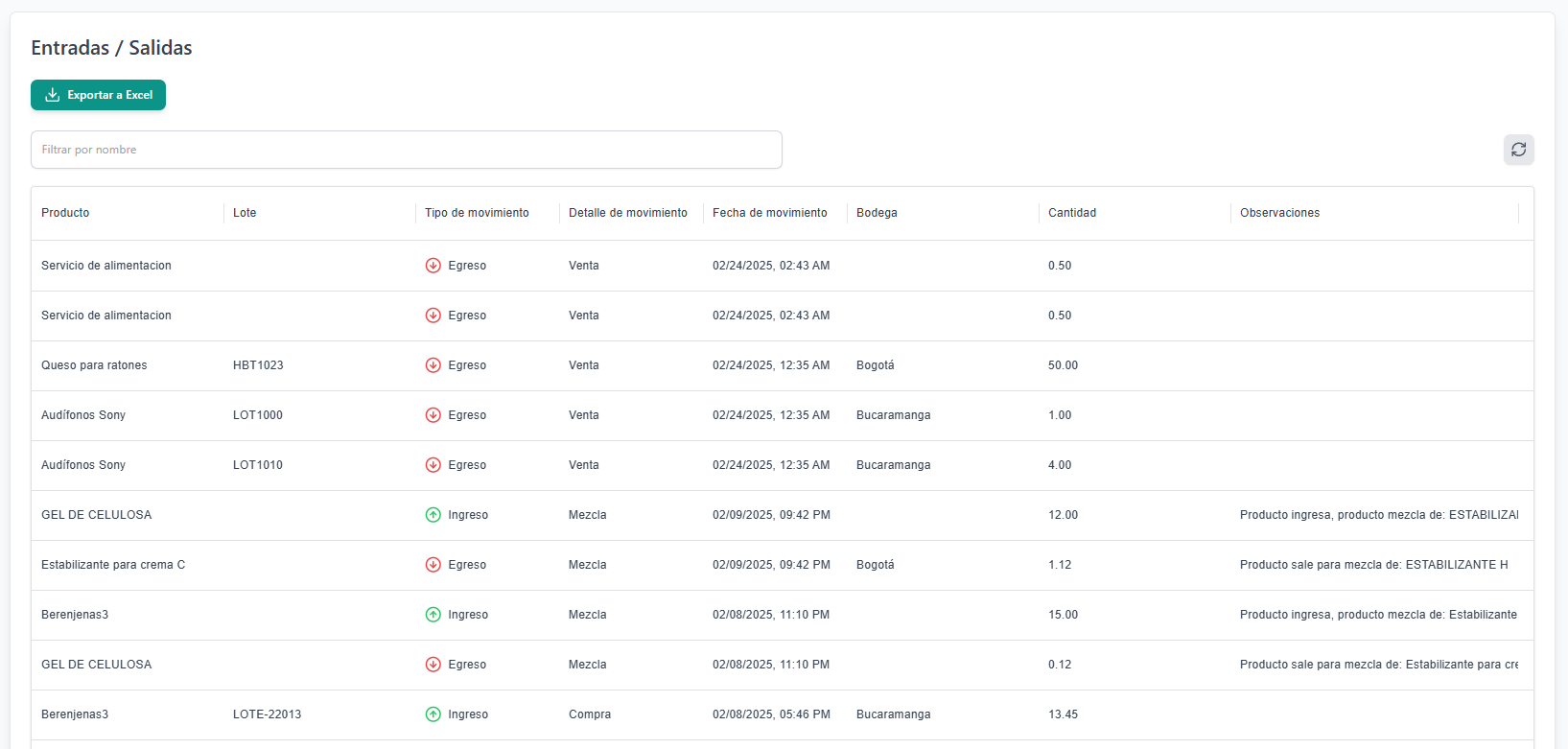This screenshot has height=749, width=1568.
Task: Sort by Detalle de movimiento header
Action: pyautogui.click(x=628, y=213)
